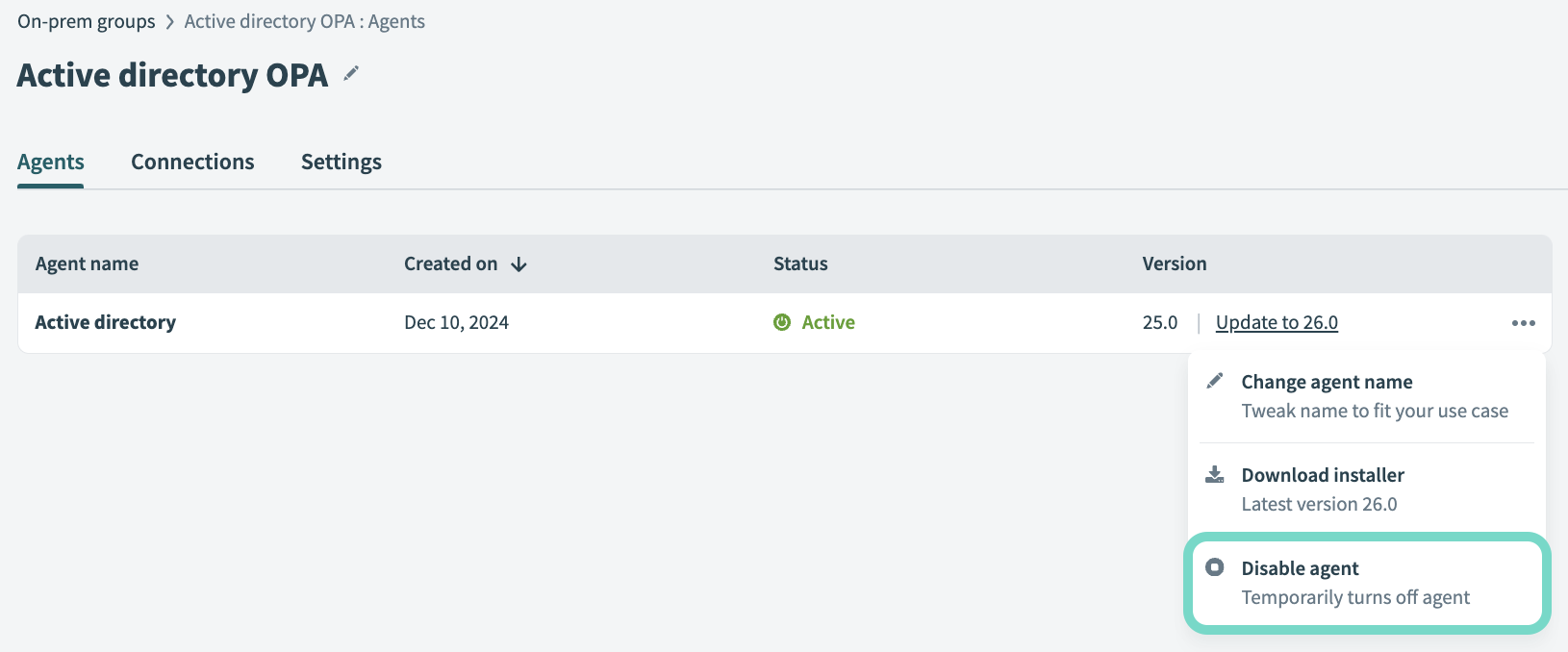The height and width of the screenshot is (652, 1568).
Task: Click the pencil icon beside Change agent name
Action: pos(1215,381)
